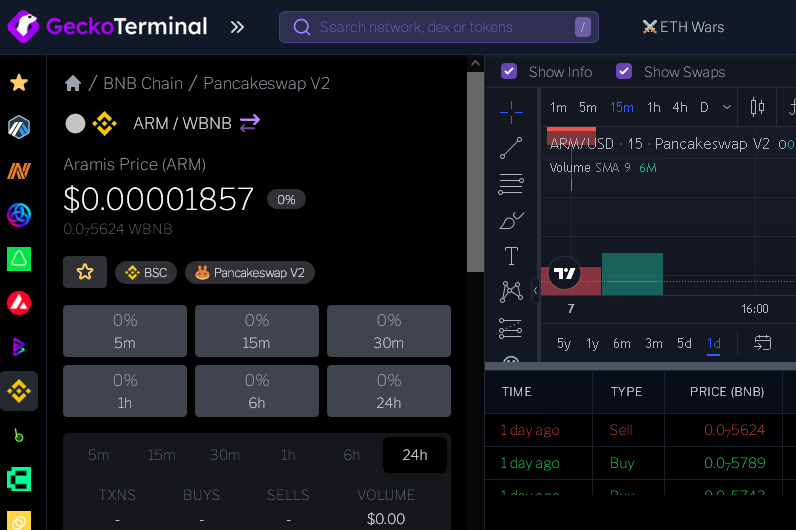Set chart interval to 15m
The image size is (796, 530).
[622, 107]
